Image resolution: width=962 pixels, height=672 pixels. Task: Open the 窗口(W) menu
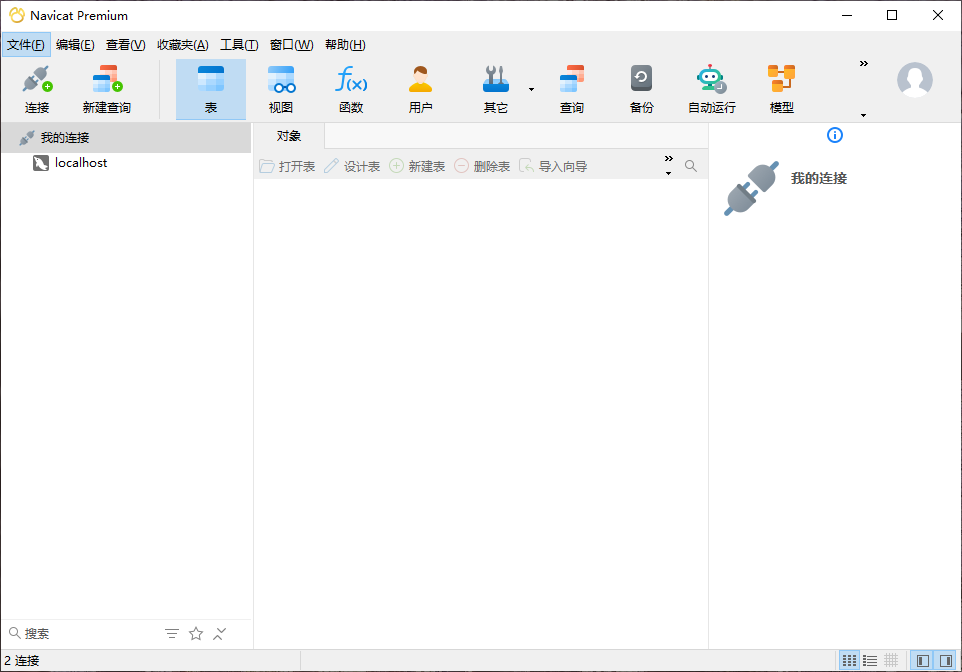pyautogui.click(x=291, y=45)
